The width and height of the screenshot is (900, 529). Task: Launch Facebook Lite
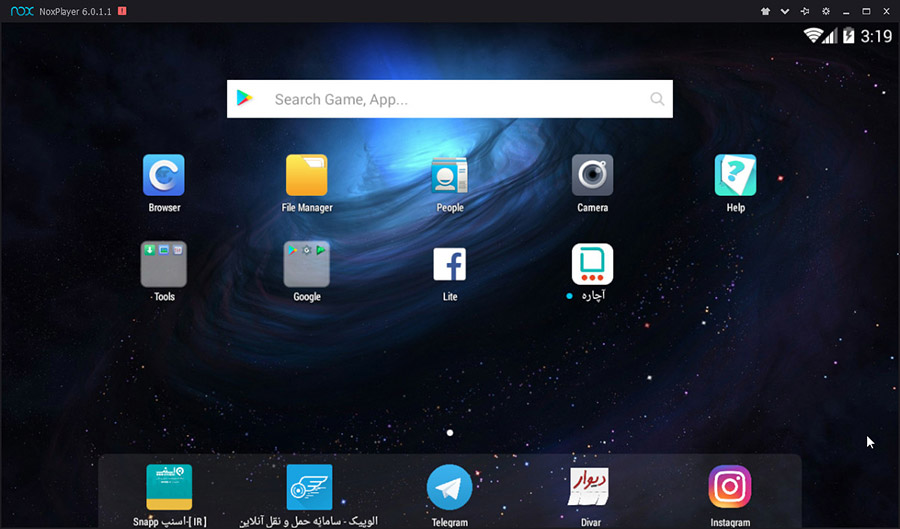tap(450, 265)
